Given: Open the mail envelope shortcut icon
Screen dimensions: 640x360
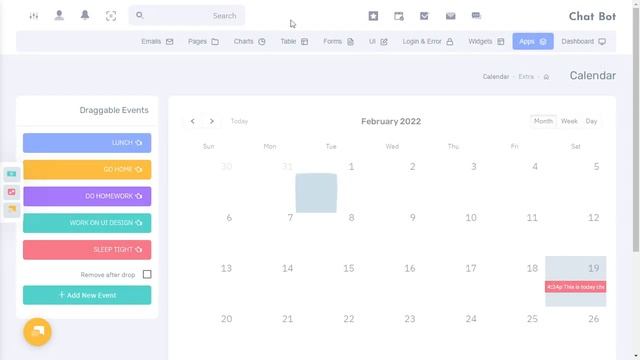Looking at the screenshot, I should coord(450,16).
